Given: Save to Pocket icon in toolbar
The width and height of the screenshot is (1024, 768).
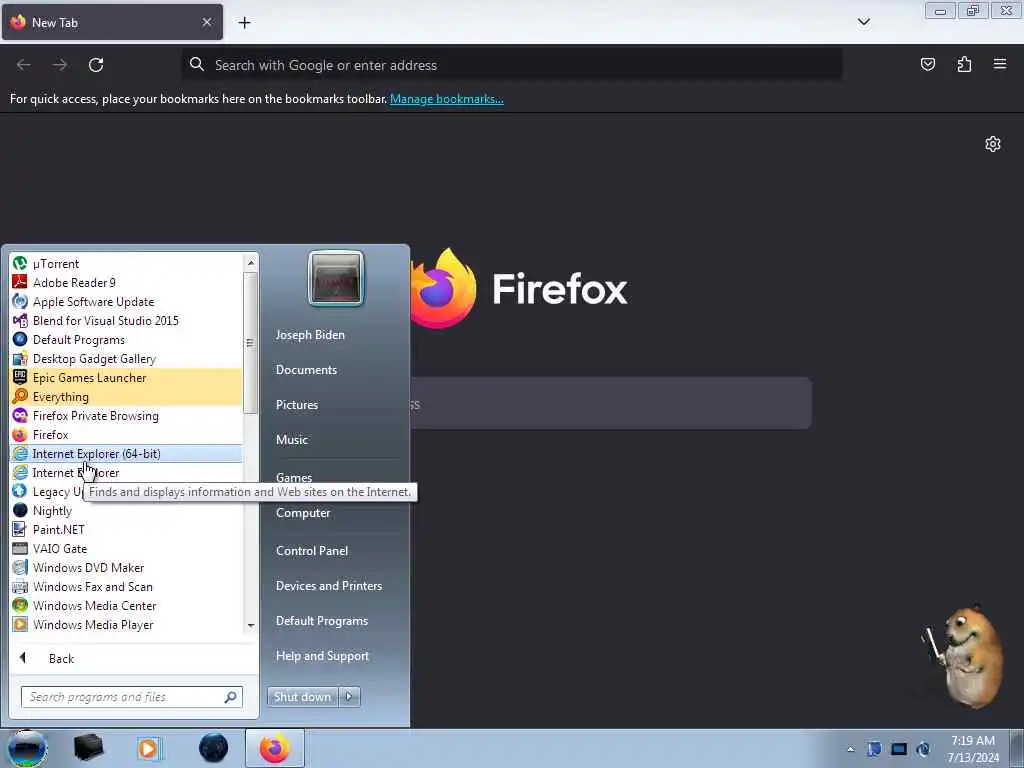Looking at the screenshot, I should pyautogui.click(x=927, y=64).
